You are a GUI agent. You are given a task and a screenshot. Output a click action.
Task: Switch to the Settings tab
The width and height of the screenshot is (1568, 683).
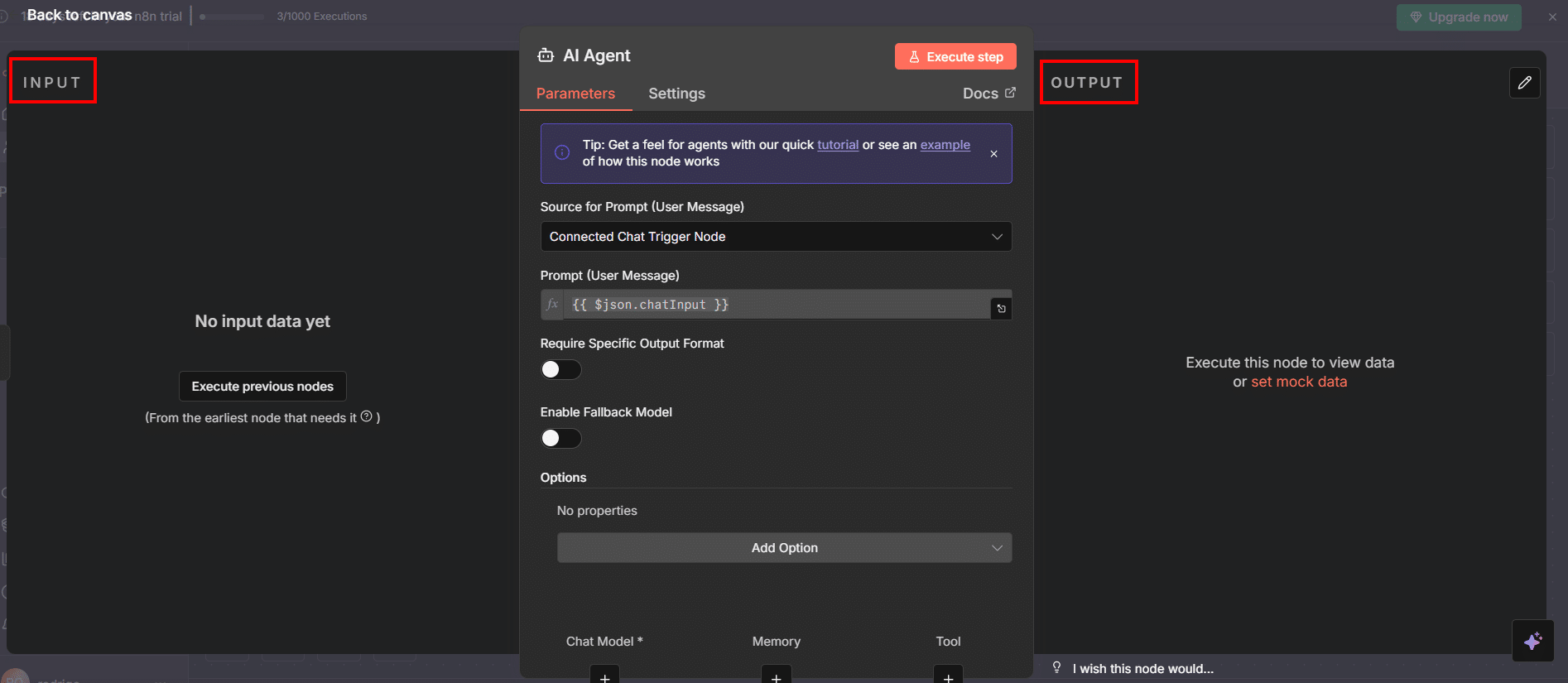[676, 94]
